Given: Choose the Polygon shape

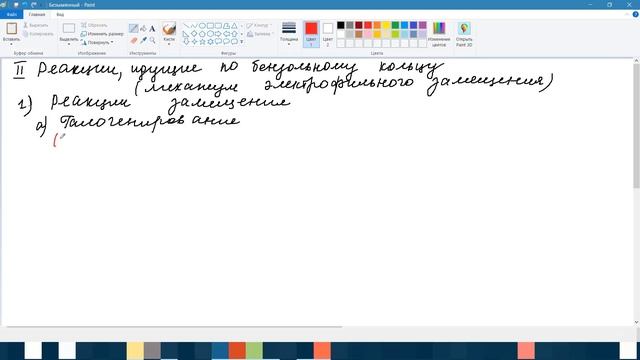Looking at the screenshot, I should (226, 26).
